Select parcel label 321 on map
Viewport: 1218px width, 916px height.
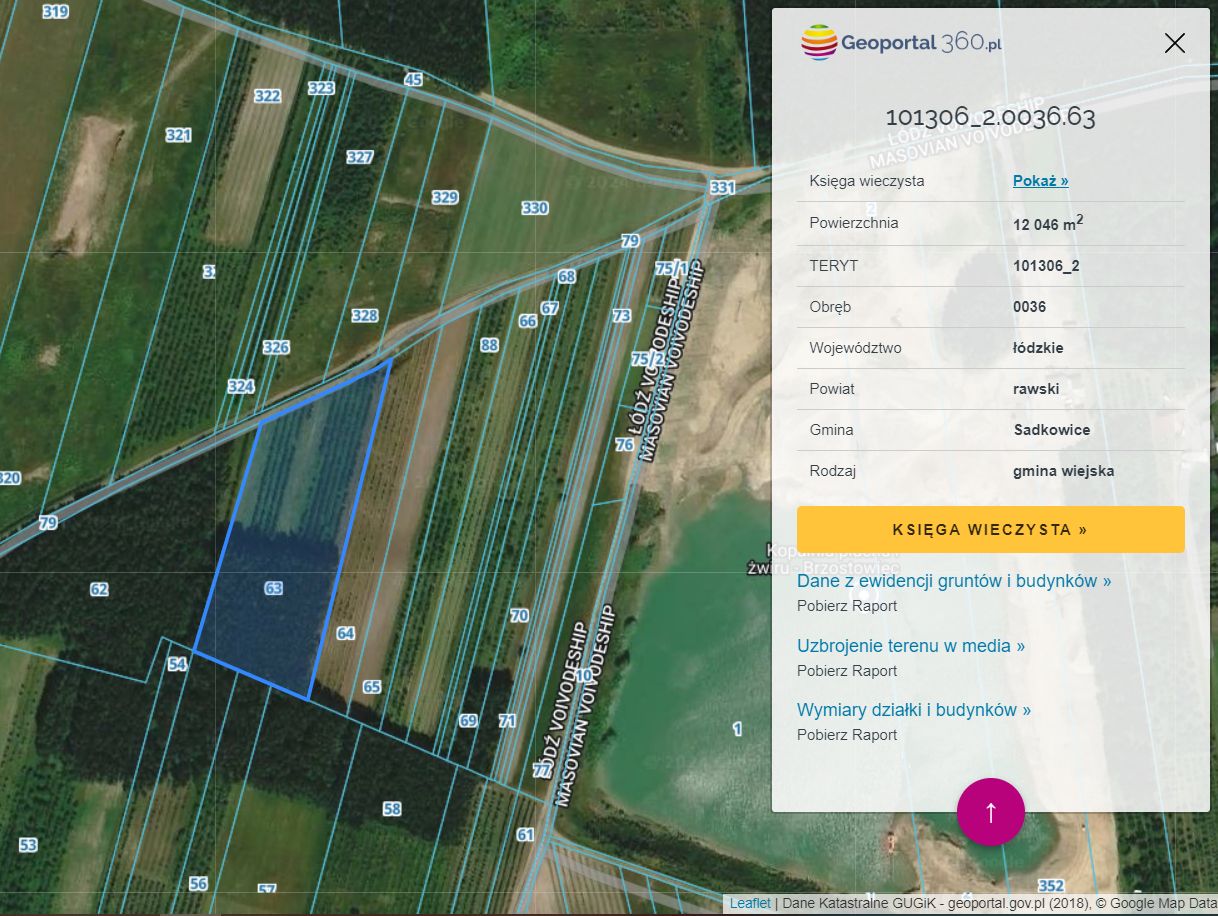pyautogui.click(x=178, y=135)
